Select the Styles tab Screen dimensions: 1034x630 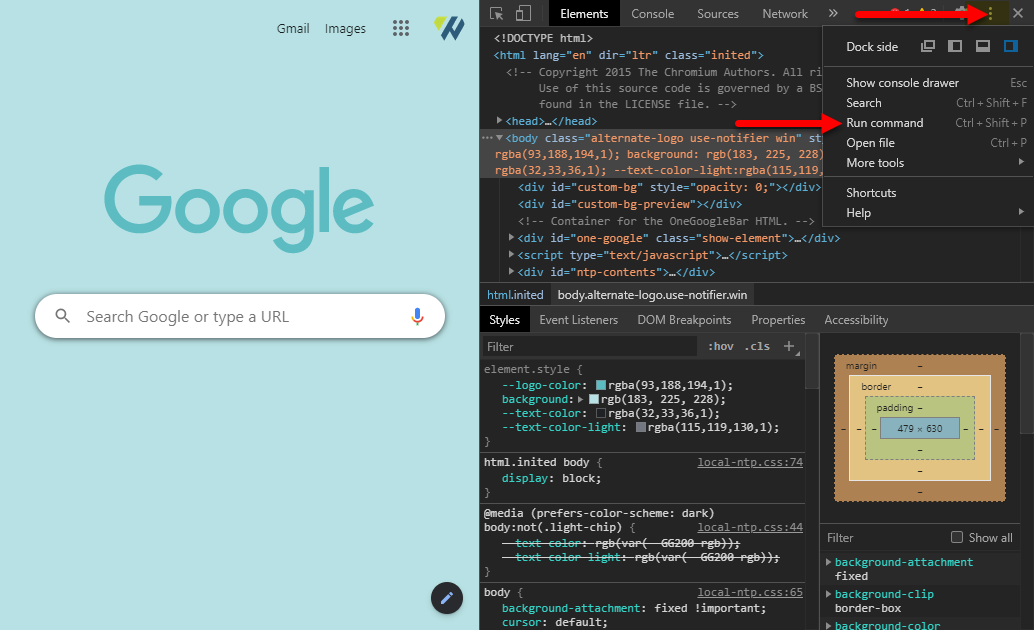504,320
